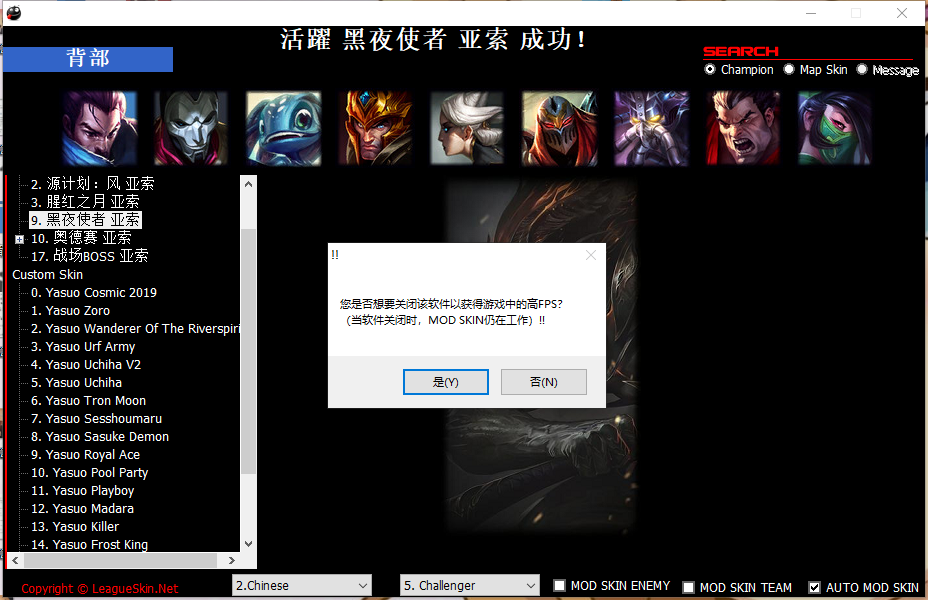928x600 pixels.
Task: Select the Yasuo champion portrait
Action: [x=99, y=128]
